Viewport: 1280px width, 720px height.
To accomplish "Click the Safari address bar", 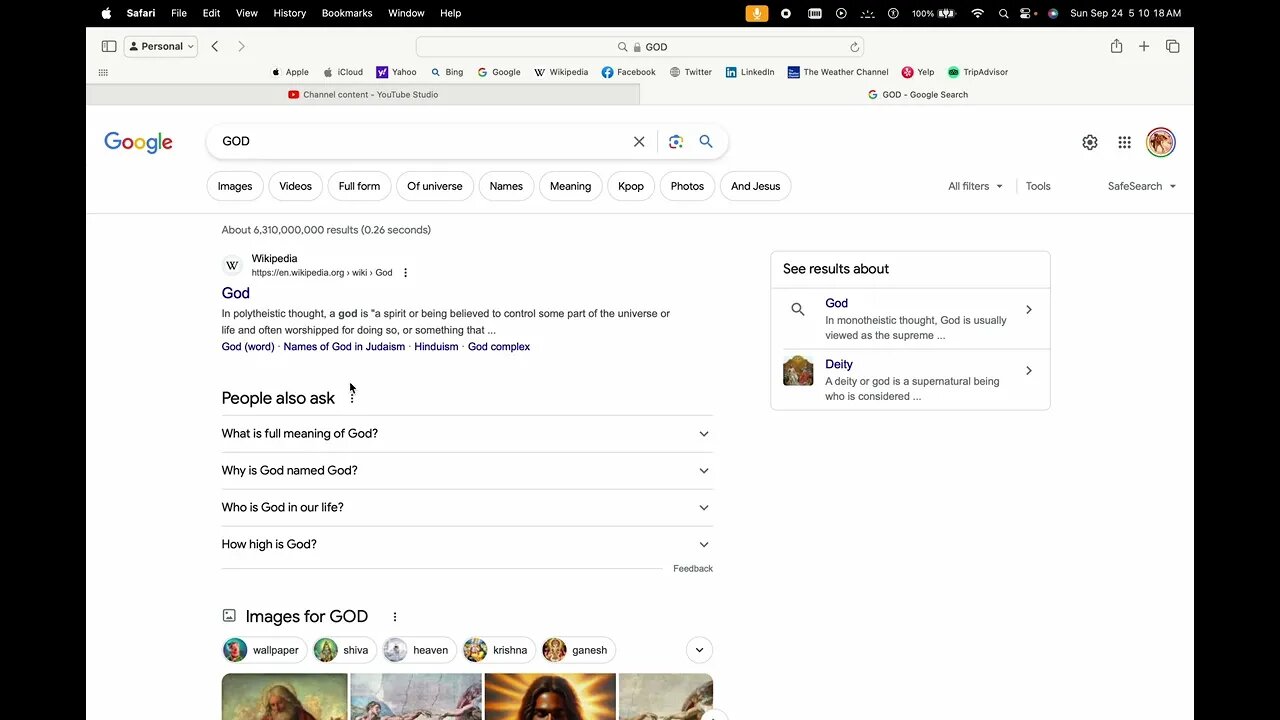I will click(x=640, y=47).
